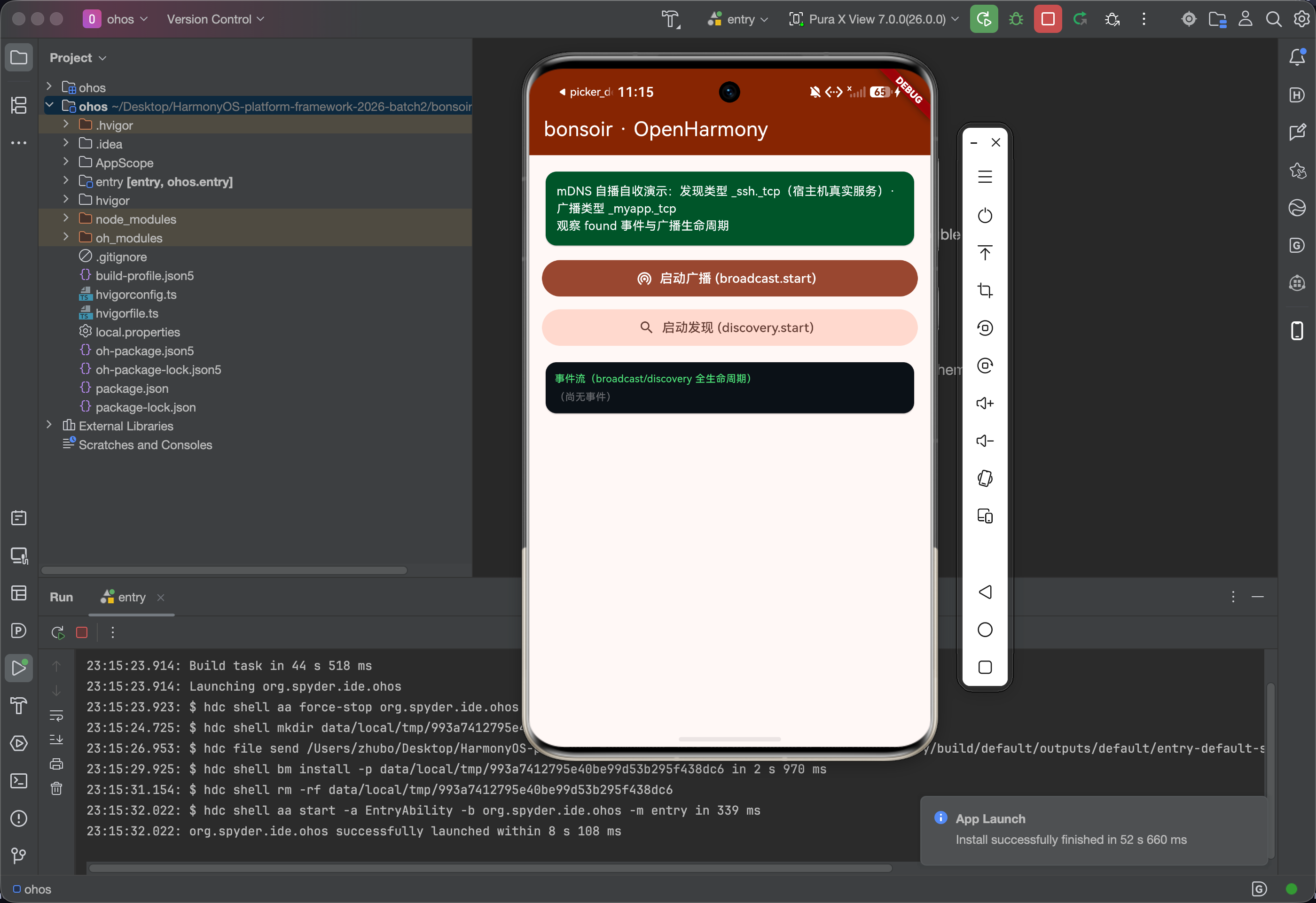The width and height of the screenshot is (1316, 903).
Task: Select oh-package.json5 in project tree
Action: click(144, 350)
